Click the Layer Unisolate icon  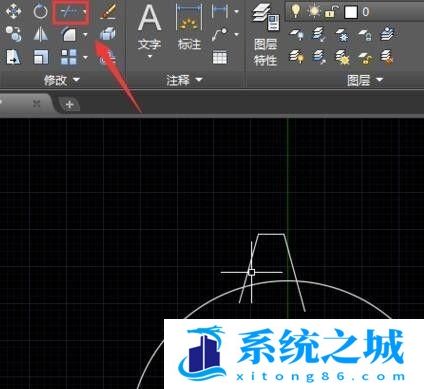319,57
